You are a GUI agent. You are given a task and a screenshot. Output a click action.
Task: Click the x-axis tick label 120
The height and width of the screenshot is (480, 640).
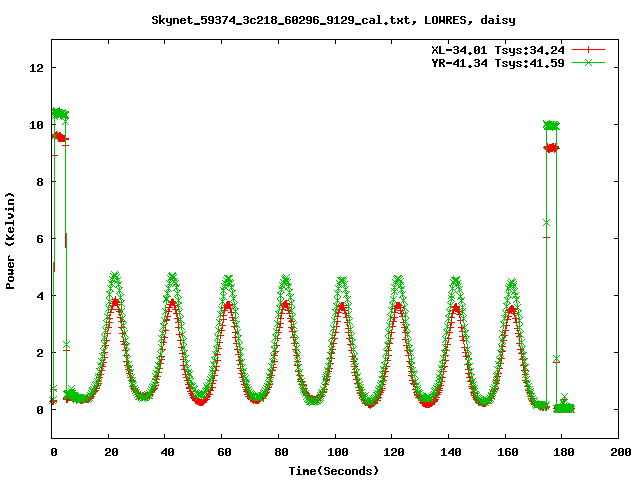pos(394,452)
